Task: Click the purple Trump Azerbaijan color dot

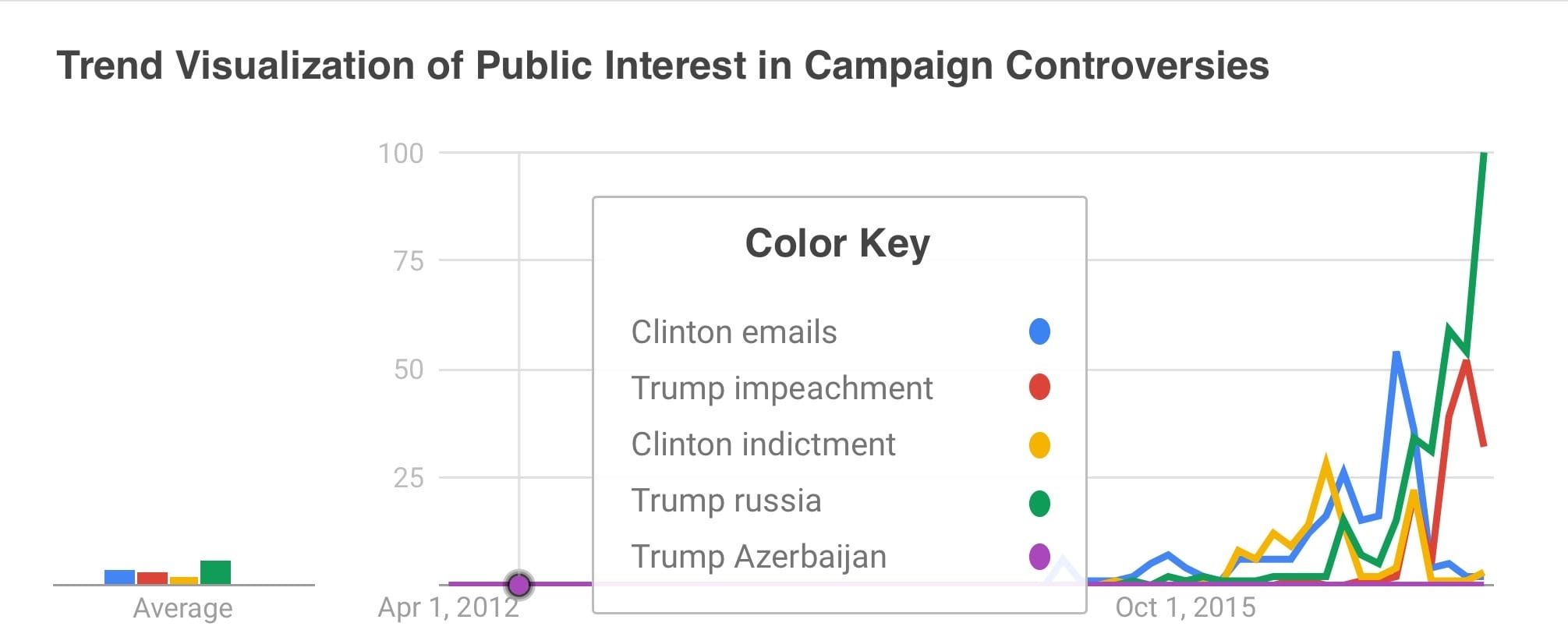Action: (x=1039, y=557)
